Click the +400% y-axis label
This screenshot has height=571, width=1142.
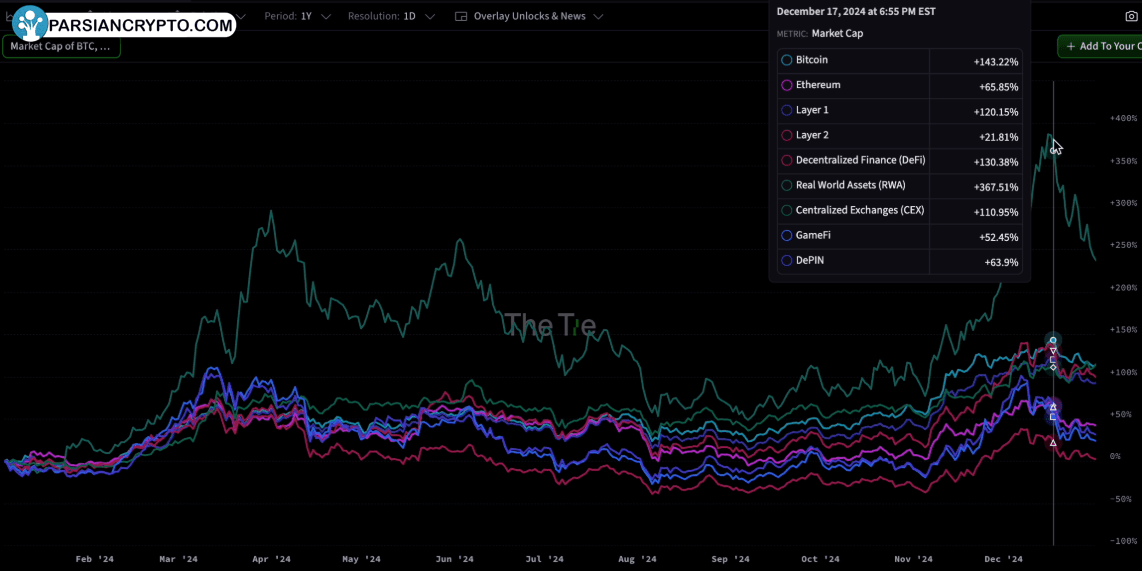1123,118
